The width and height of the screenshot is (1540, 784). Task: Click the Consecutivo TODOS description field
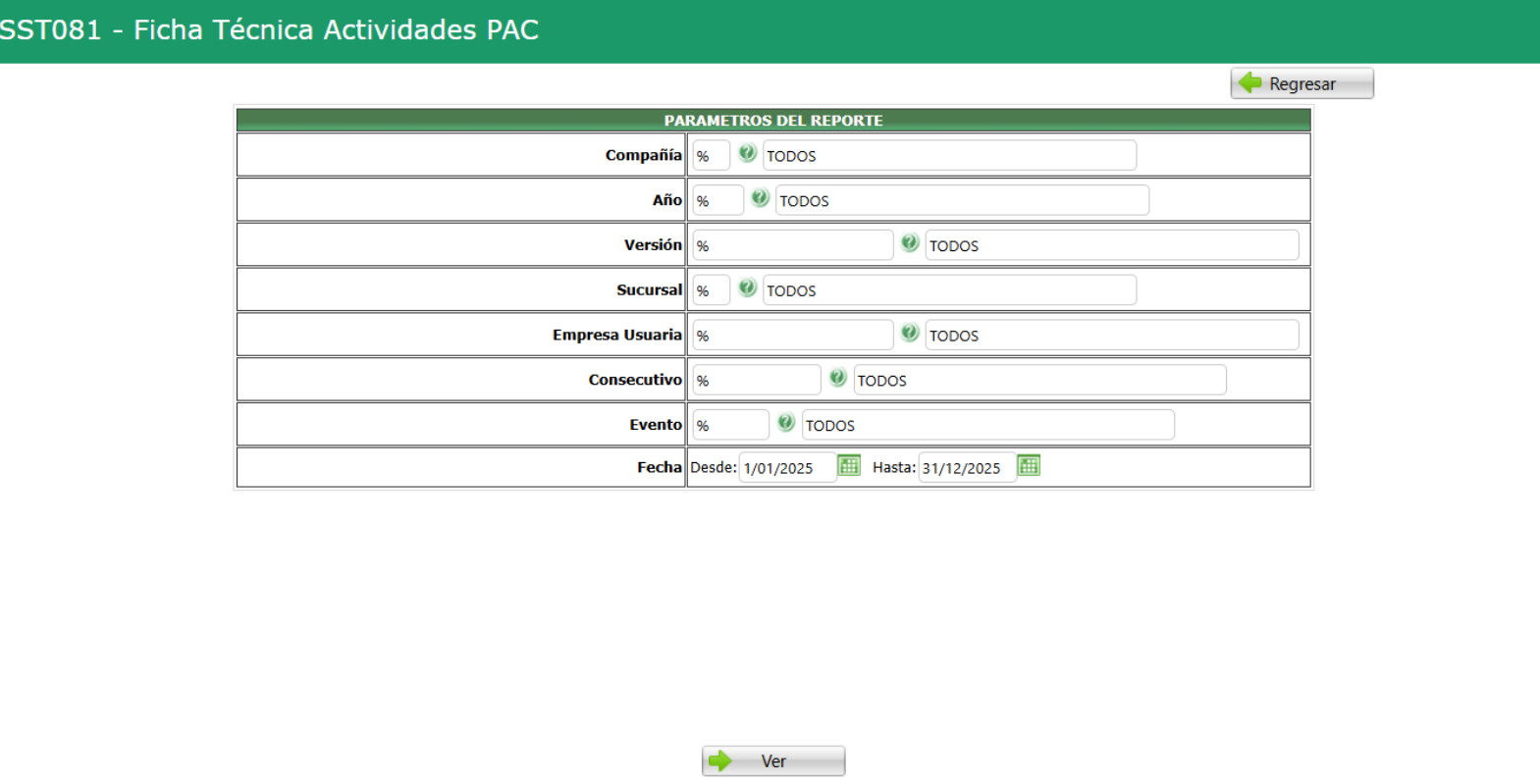[1039, 380]
